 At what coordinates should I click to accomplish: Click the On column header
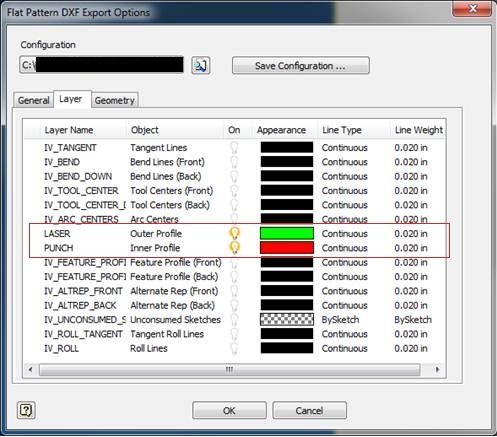point(237,130)
